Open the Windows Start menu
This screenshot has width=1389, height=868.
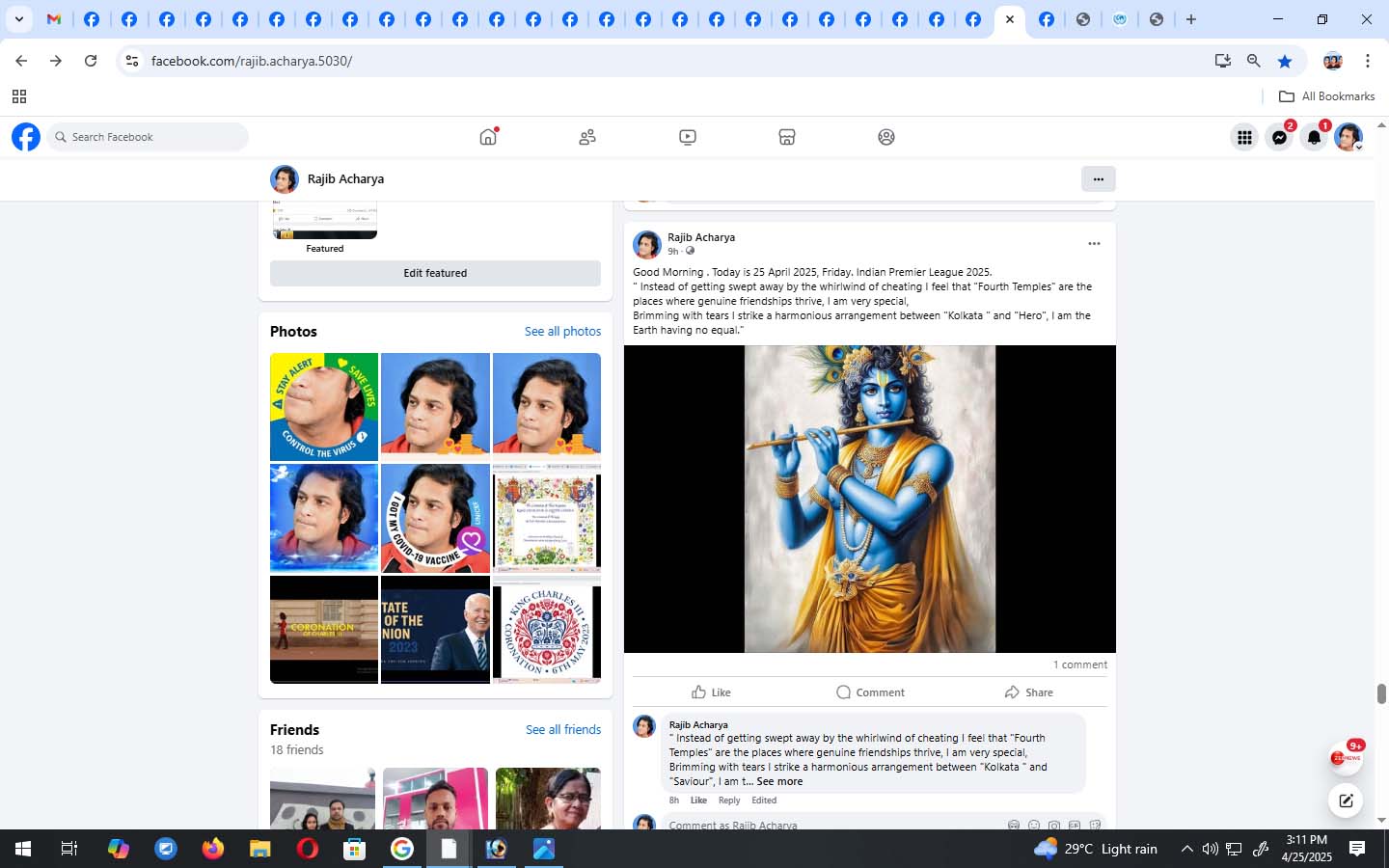pyautogui.click(x=23, y=849)
